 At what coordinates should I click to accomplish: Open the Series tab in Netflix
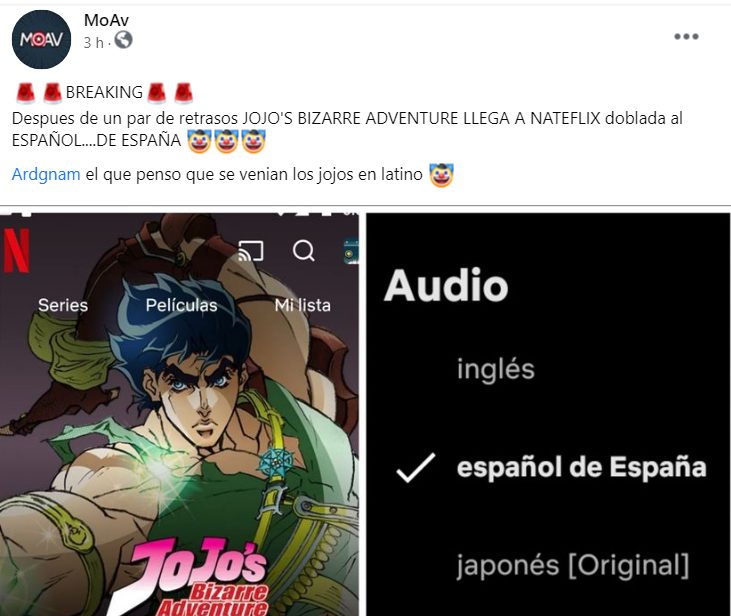[x=63, y=305]
